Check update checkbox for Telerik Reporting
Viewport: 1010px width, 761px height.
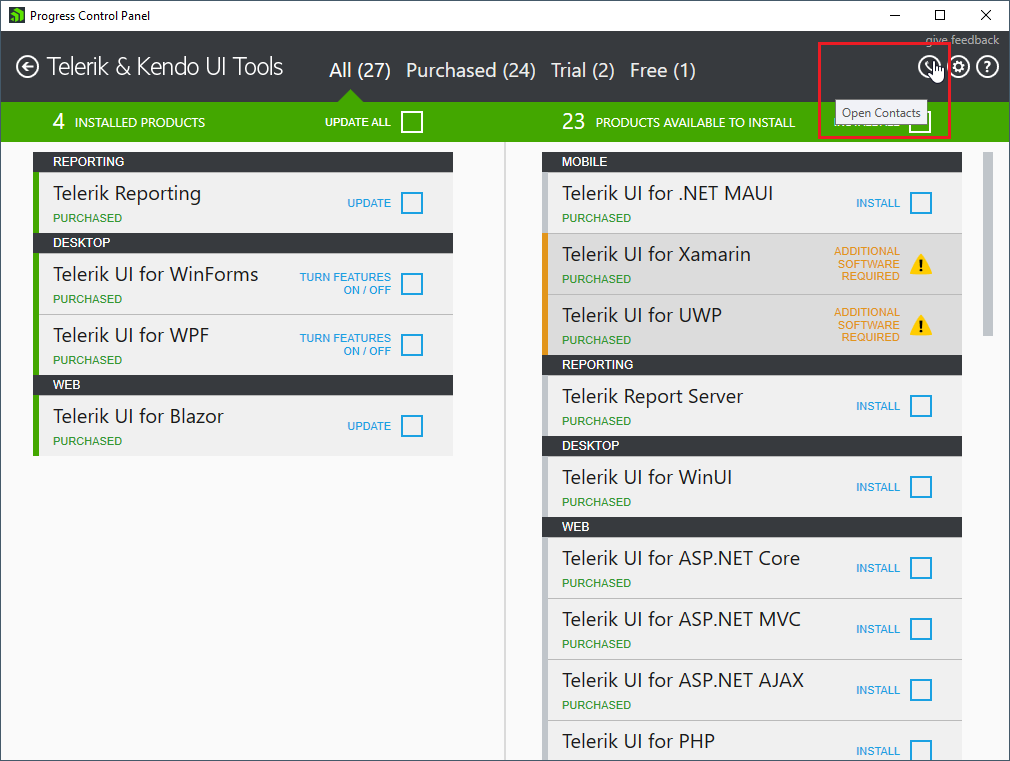(x=412, y=202)
